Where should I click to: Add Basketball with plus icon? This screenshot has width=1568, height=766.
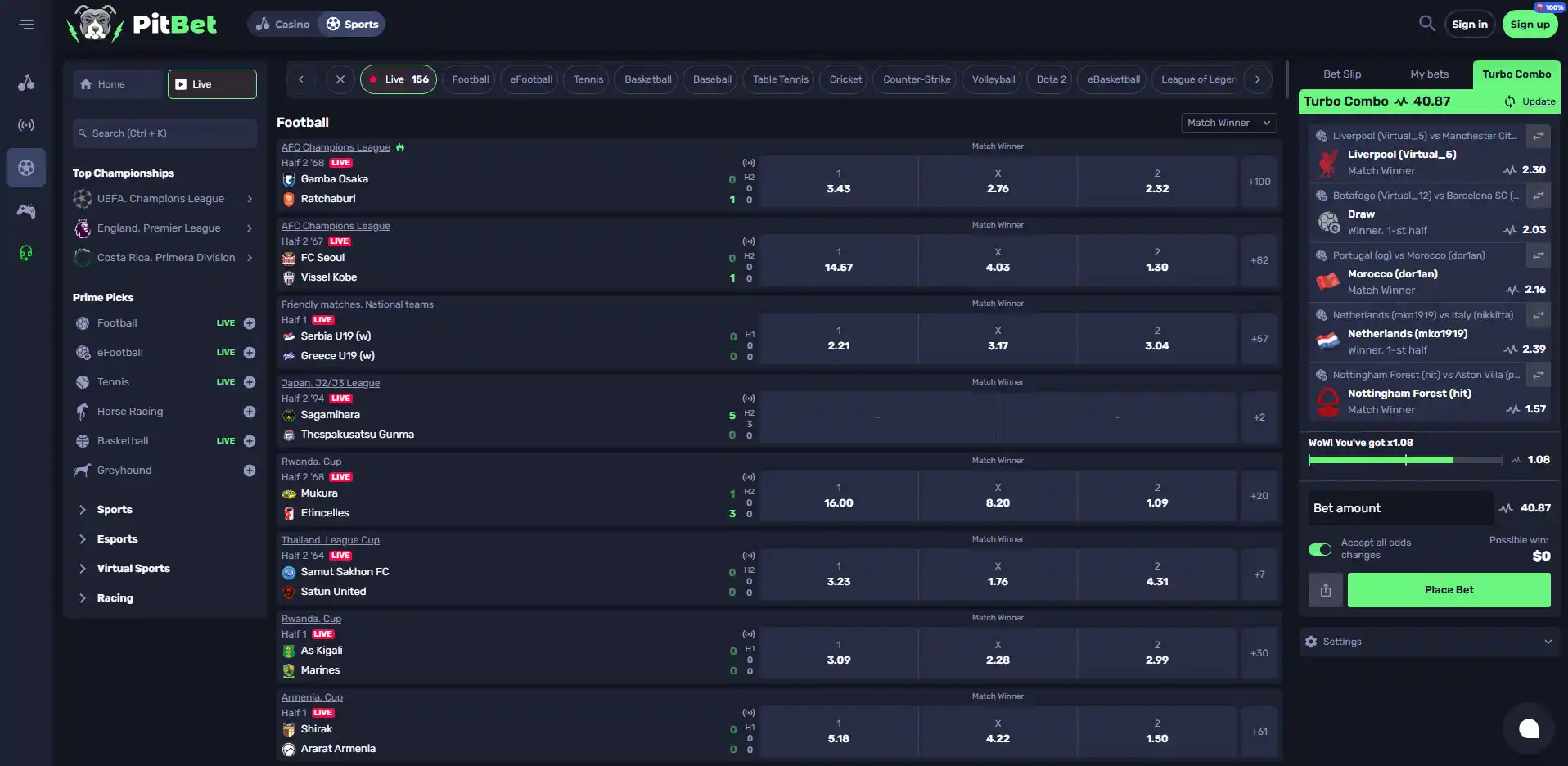[x=250, y=441]
